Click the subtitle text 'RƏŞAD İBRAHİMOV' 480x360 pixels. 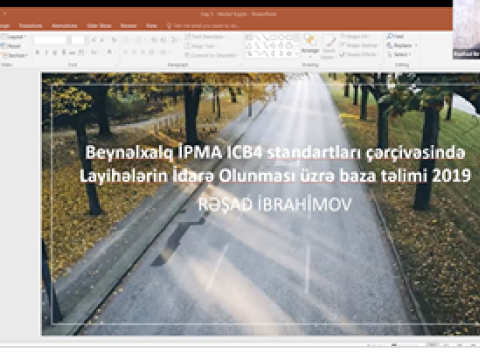click(275, 205)
